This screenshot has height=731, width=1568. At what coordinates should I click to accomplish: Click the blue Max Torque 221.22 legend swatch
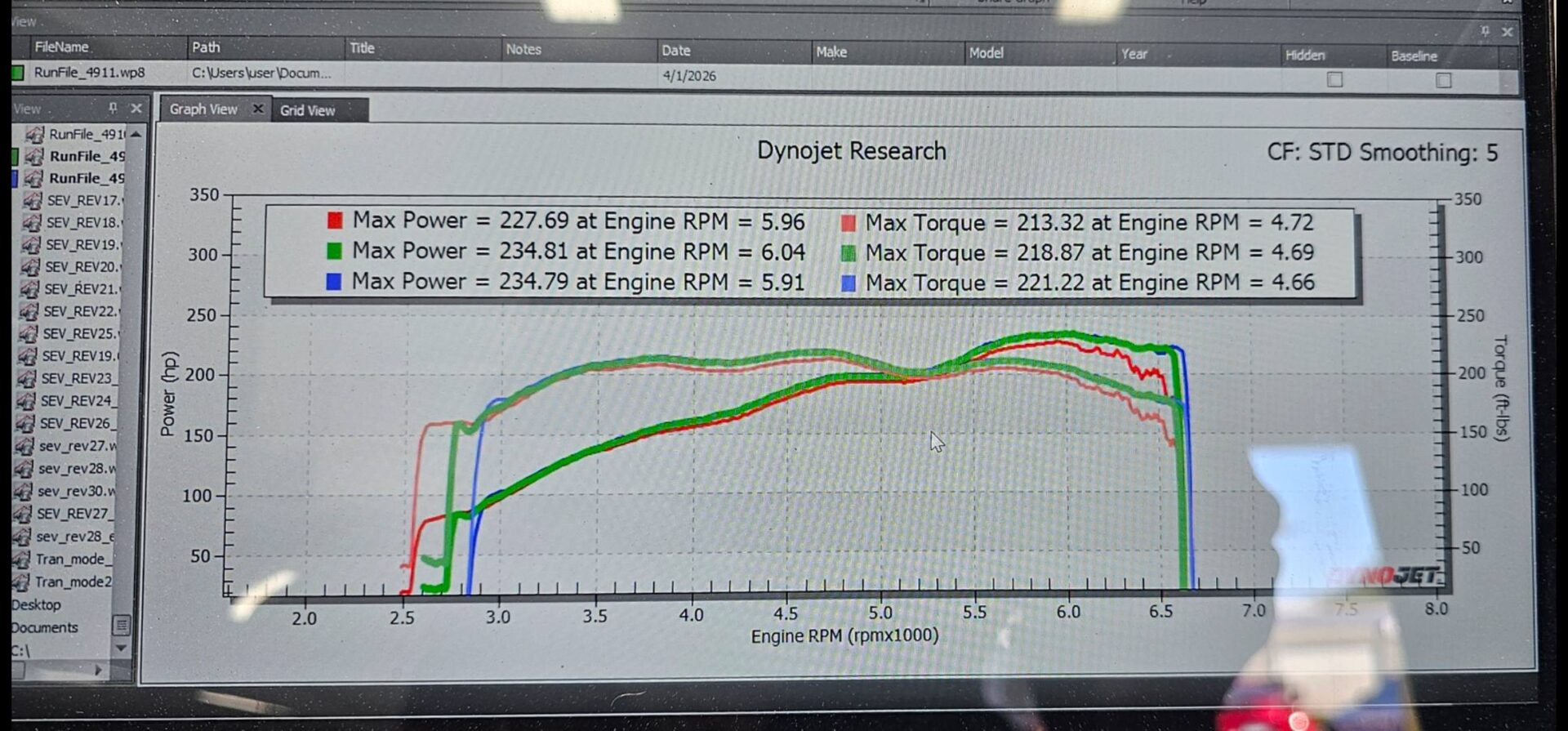849,283
